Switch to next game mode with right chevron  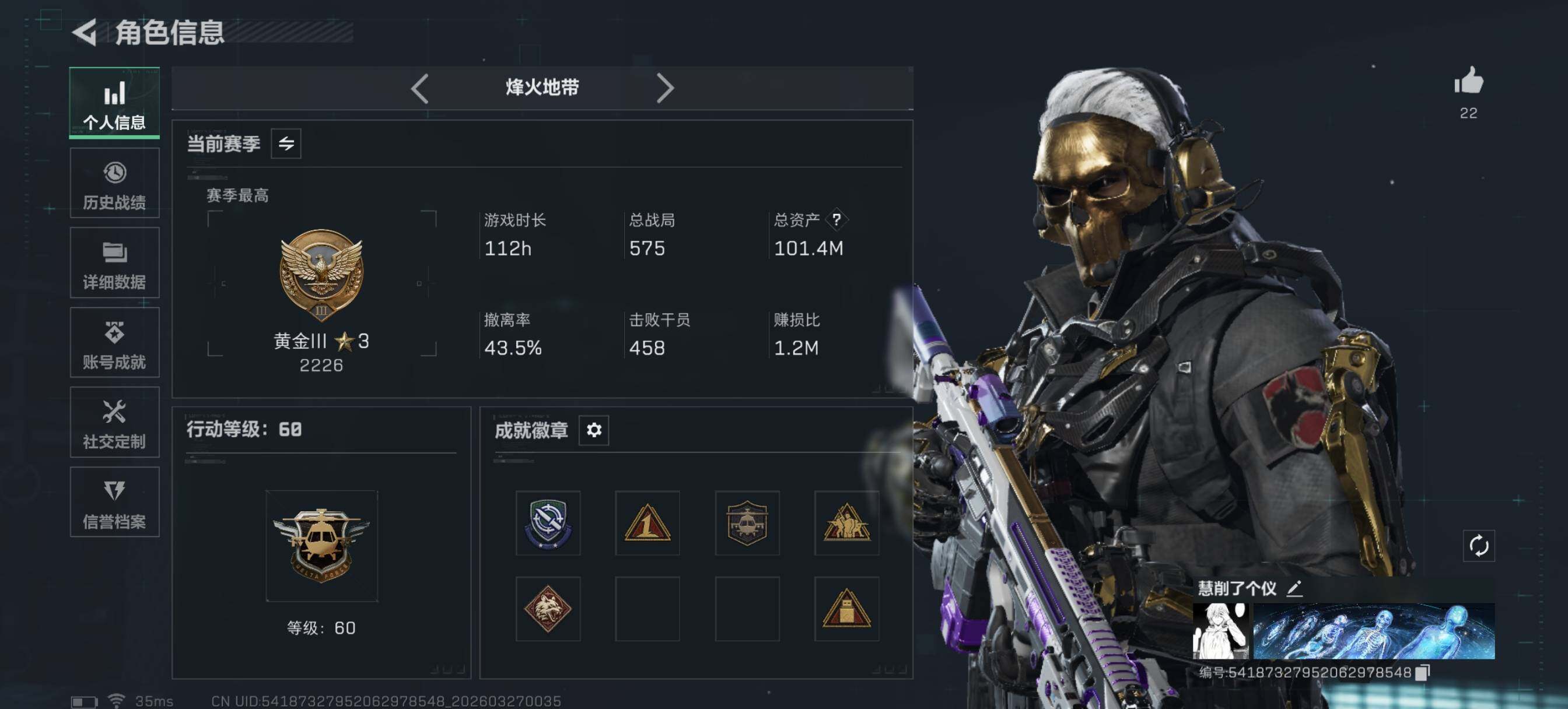664,88
